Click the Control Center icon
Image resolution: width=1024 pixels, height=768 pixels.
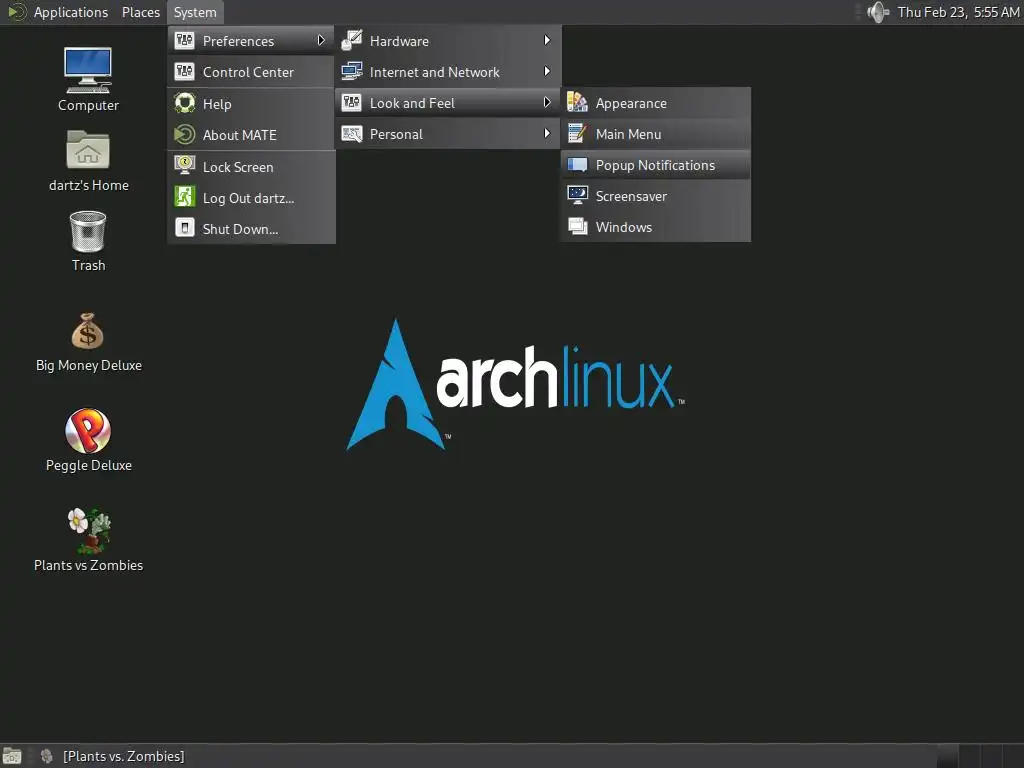(x=185, y=72)
